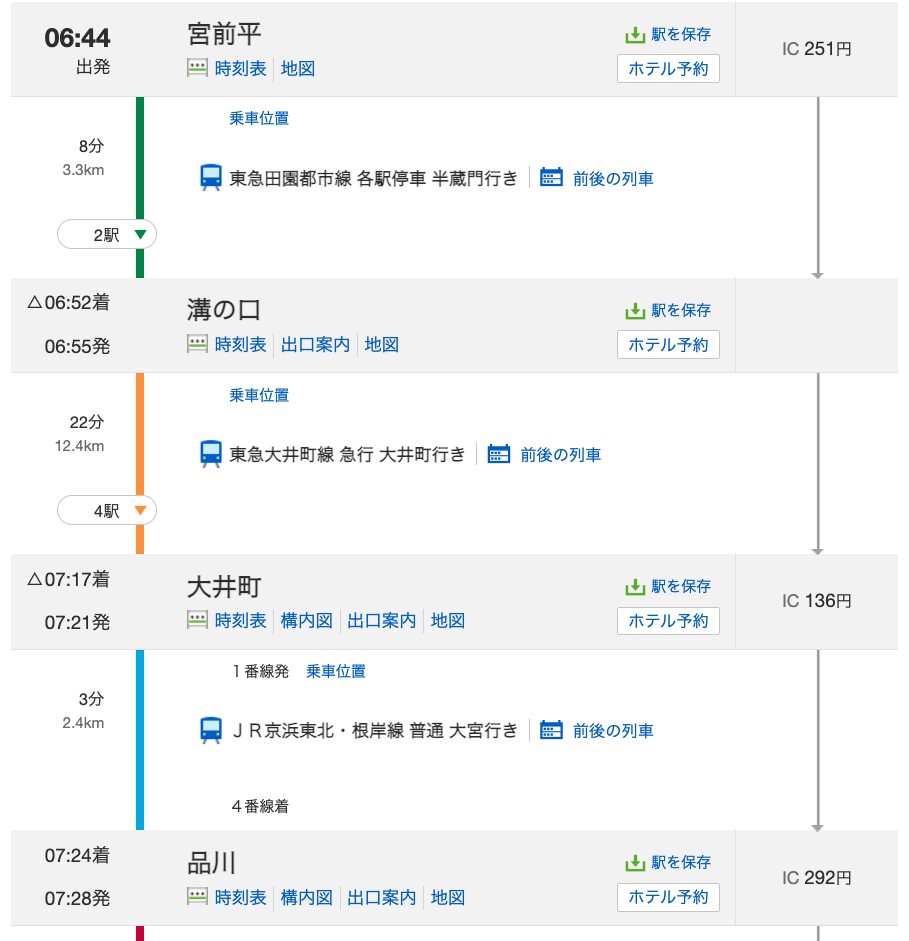Click the ホテル予約 button for 品川

(x=668, y=897)
